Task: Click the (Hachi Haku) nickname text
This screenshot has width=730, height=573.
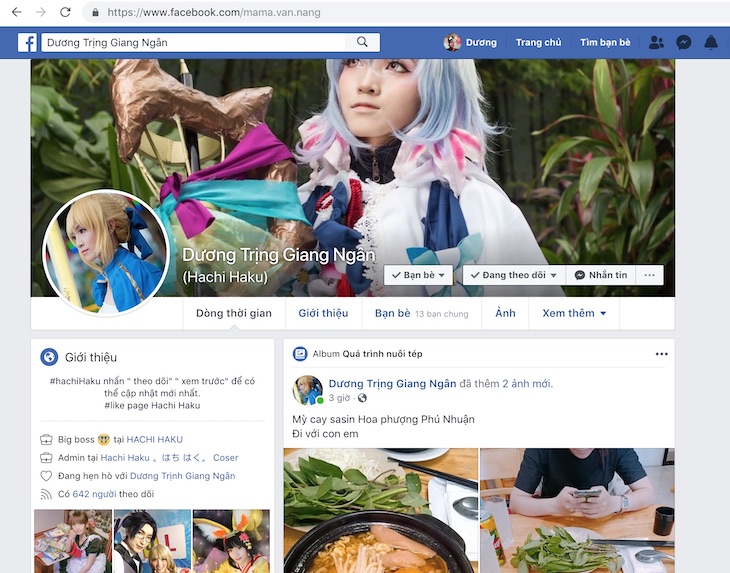Action: pos(225,277)
